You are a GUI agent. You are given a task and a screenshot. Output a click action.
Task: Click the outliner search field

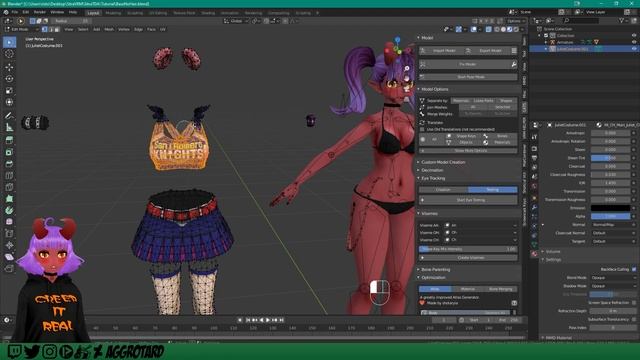pyautogui.click(x=581, y=20)
